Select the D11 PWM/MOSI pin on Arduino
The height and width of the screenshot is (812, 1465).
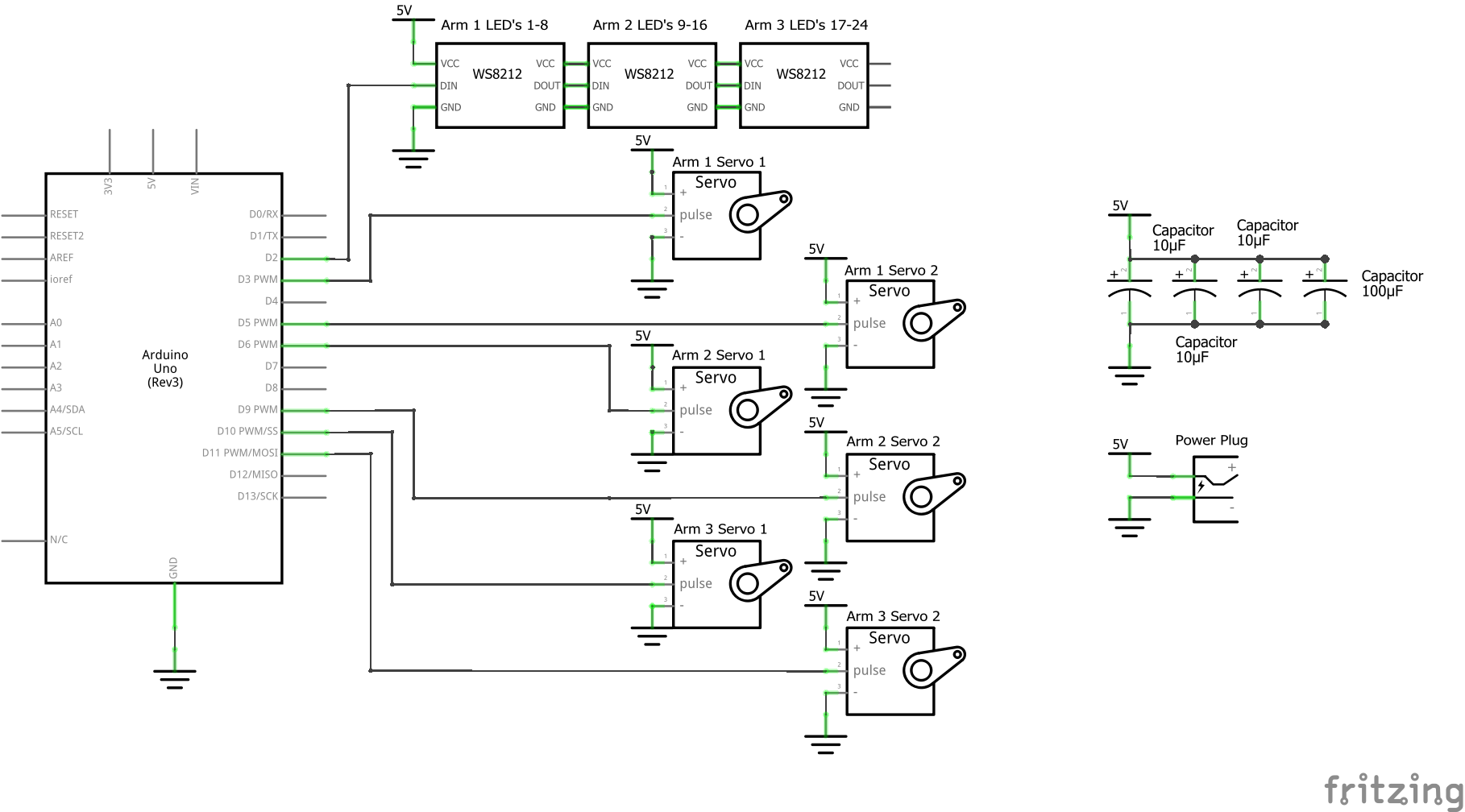pos(239,453)
